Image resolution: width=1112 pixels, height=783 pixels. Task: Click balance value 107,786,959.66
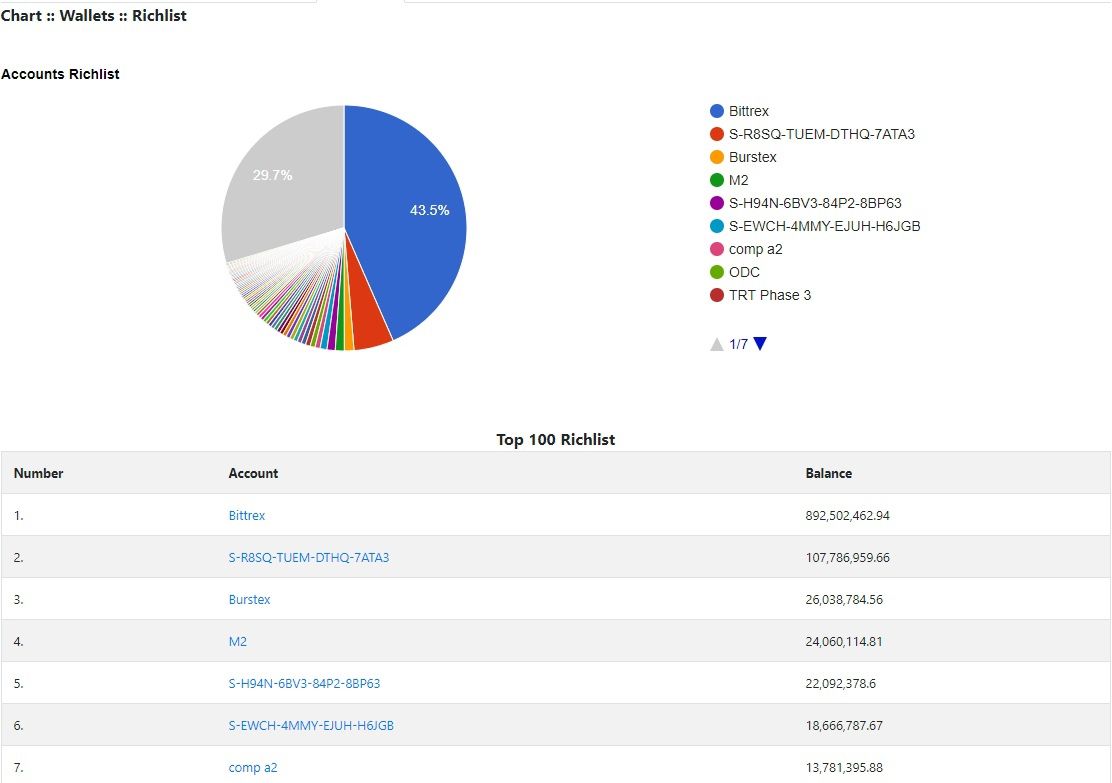(847, 557)
